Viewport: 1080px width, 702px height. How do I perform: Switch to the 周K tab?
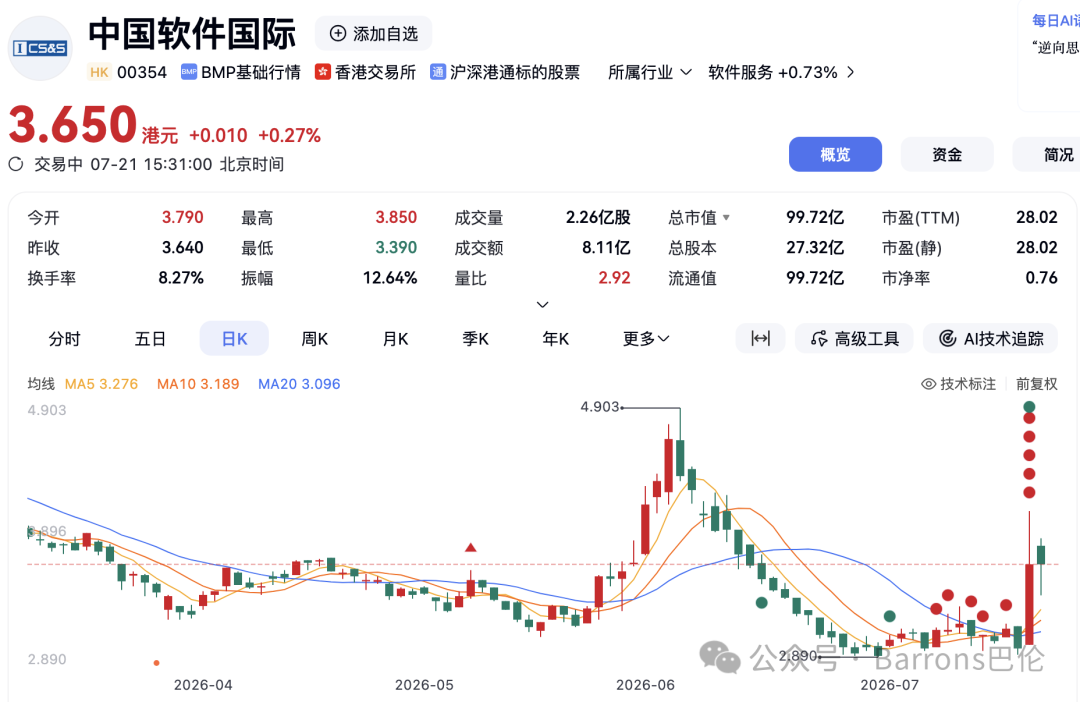tap(315, 338)
